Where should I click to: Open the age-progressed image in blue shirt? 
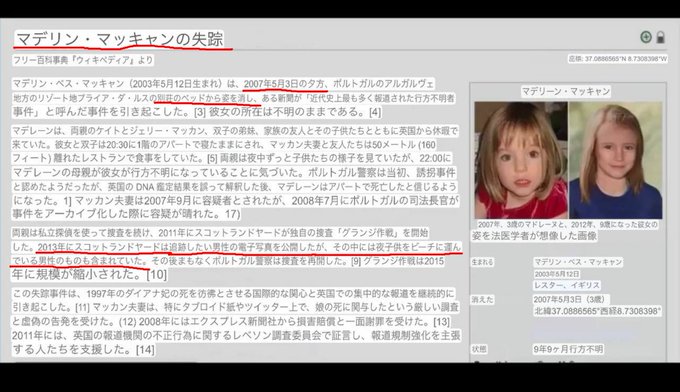point(616,160)
